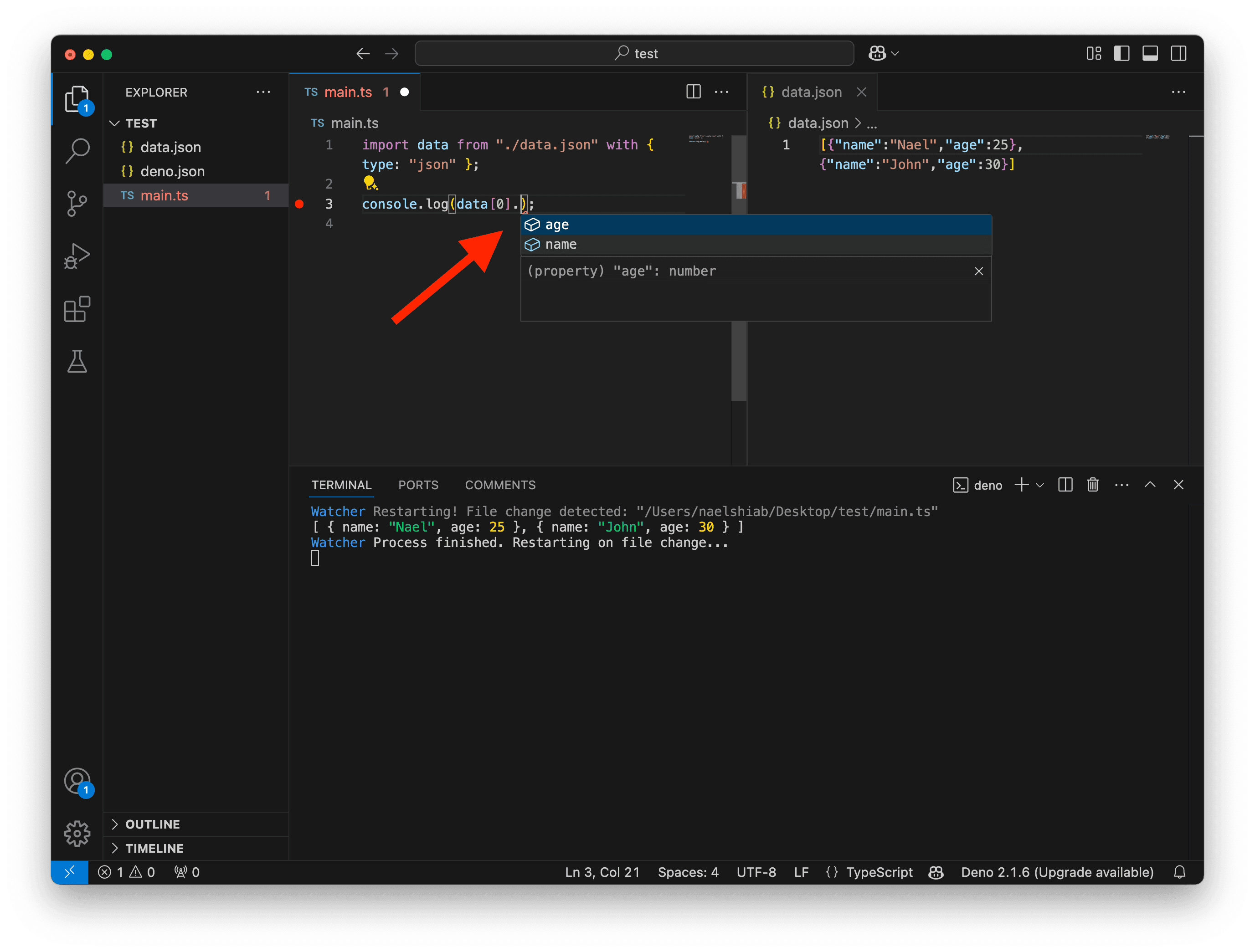Close the data.json tab

[x=861, y=92]
